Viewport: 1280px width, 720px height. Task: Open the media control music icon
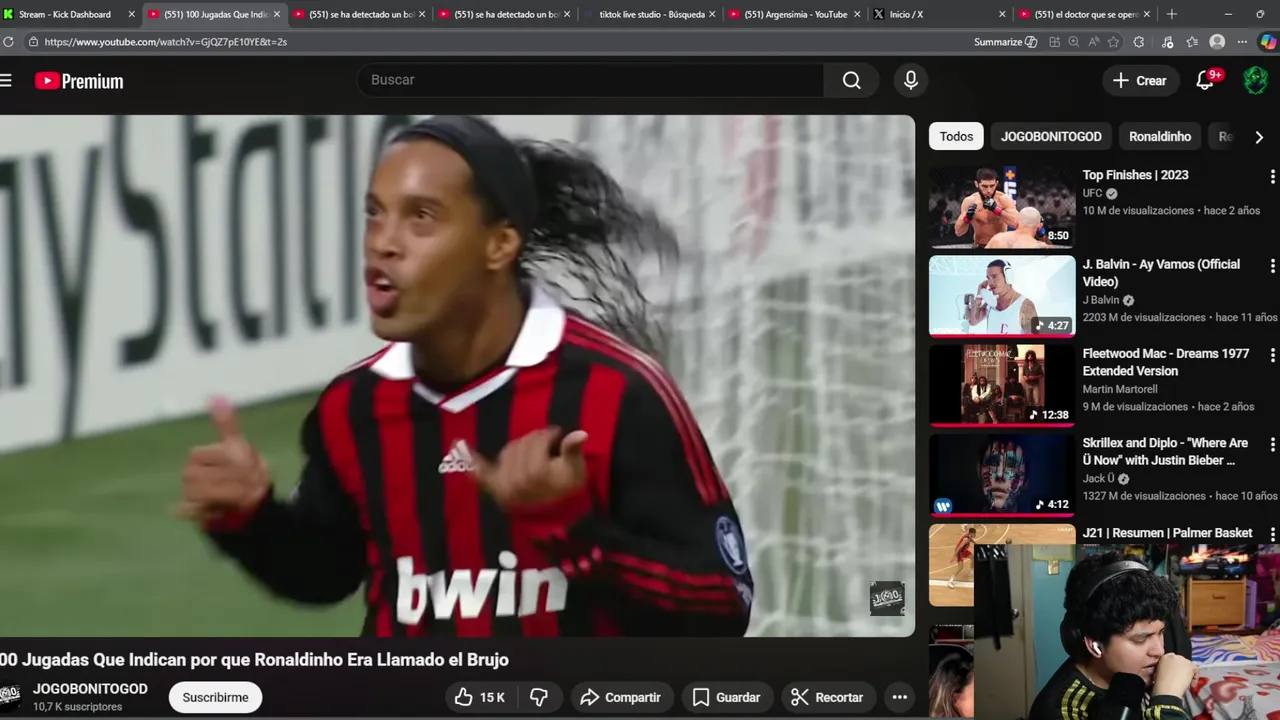(1167, 42)
